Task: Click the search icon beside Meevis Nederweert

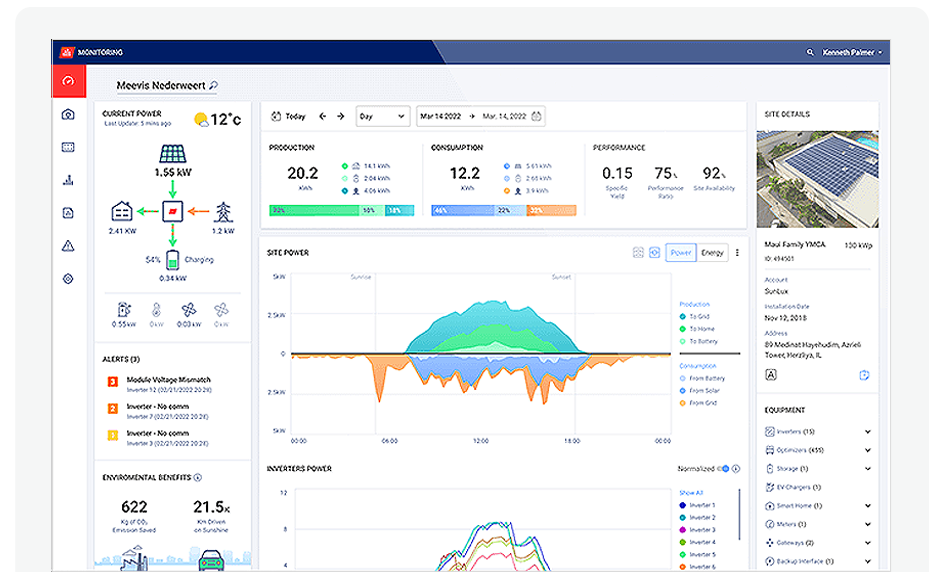Action: tap(213, 86)
